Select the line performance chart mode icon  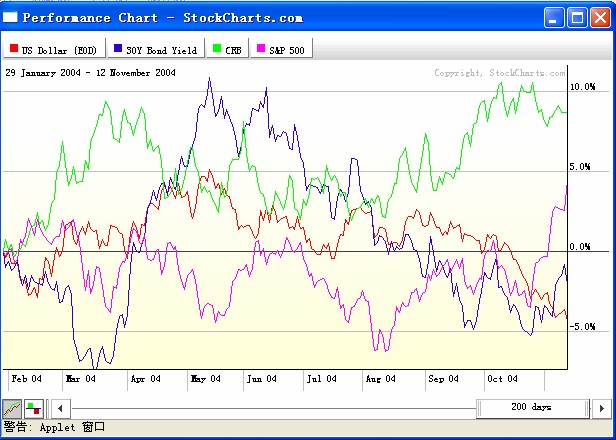[x=12, y=409]
